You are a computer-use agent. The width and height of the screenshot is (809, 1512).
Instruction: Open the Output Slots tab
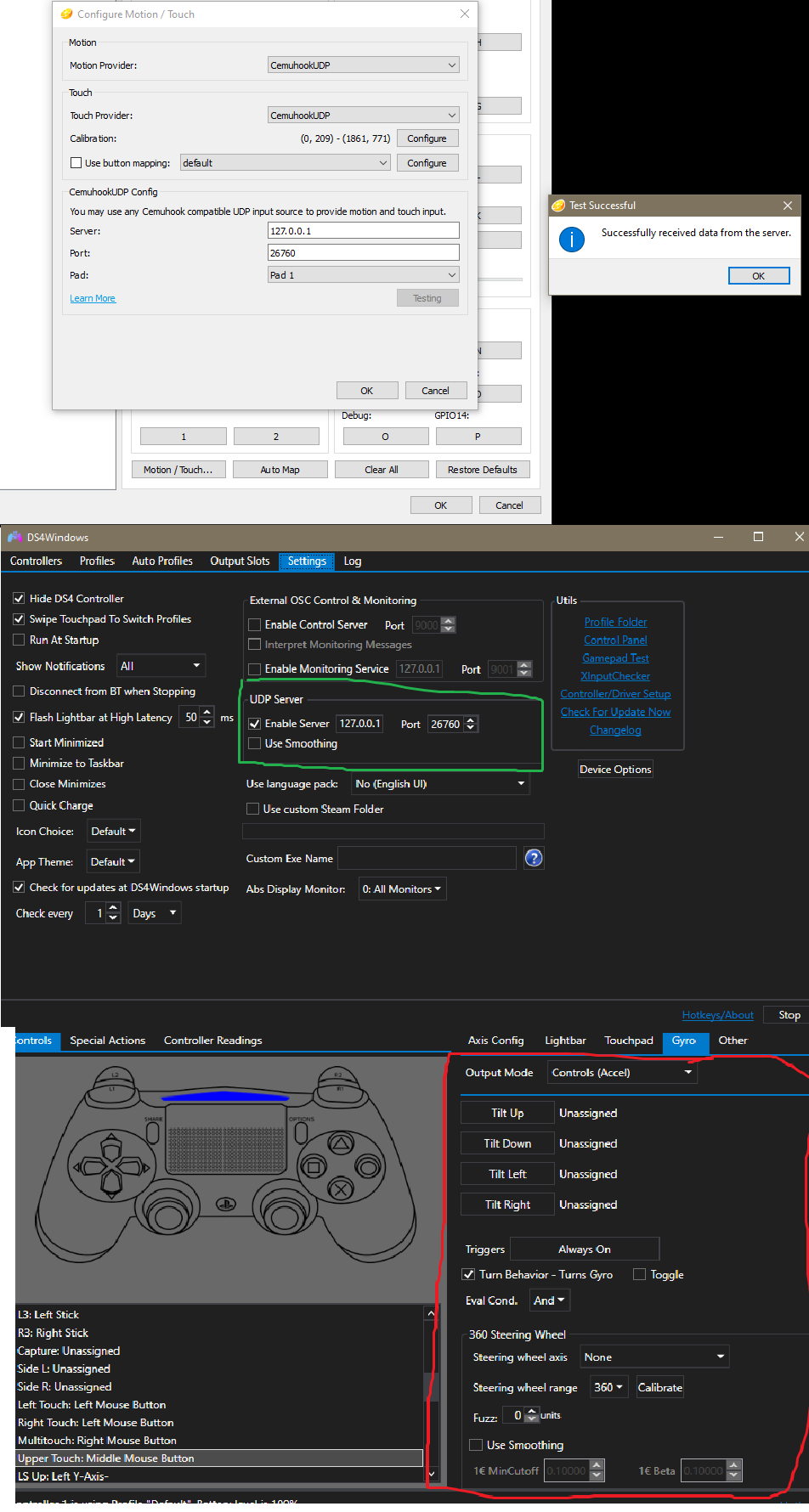[240, 561]
